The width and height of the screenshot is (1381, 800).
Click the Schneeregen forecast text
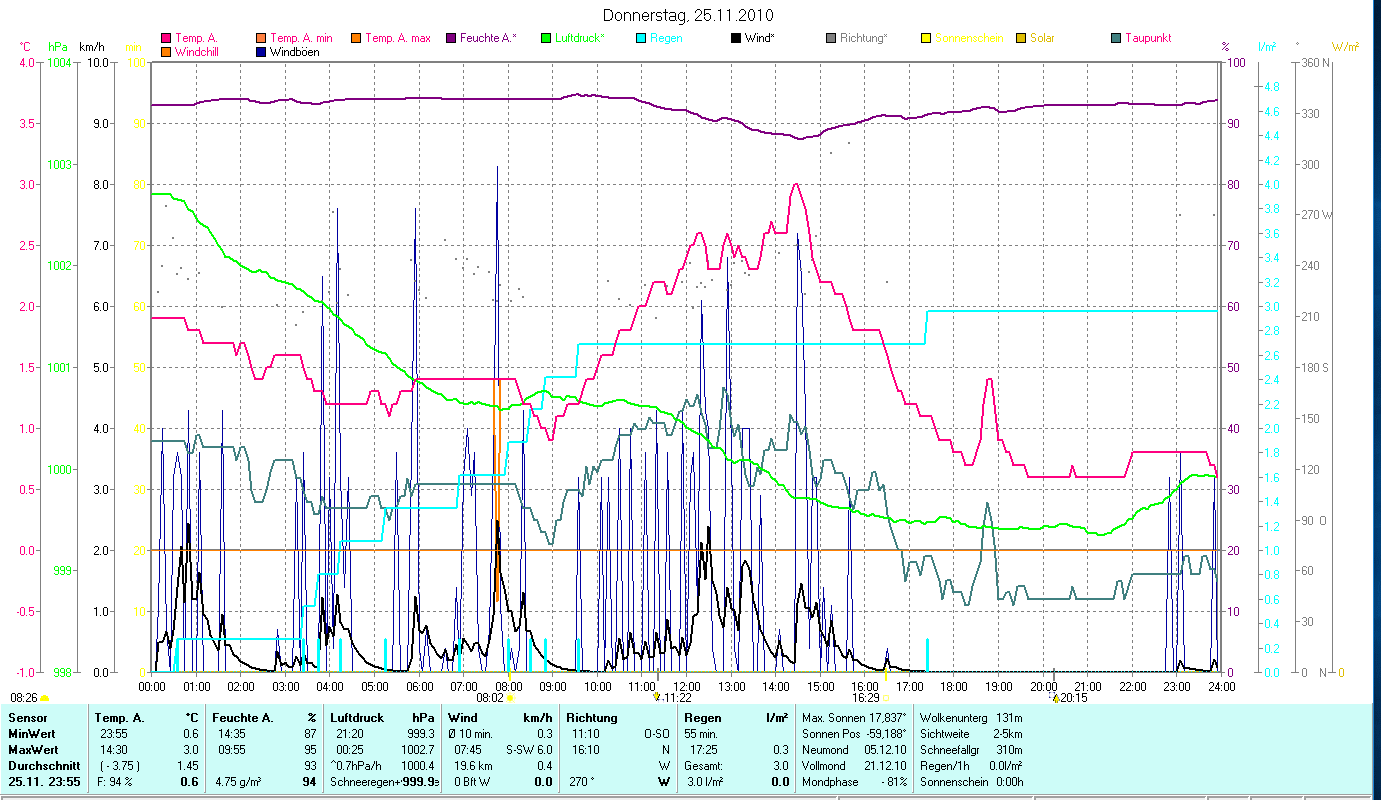pyautogui.click(x=365, y=782)
